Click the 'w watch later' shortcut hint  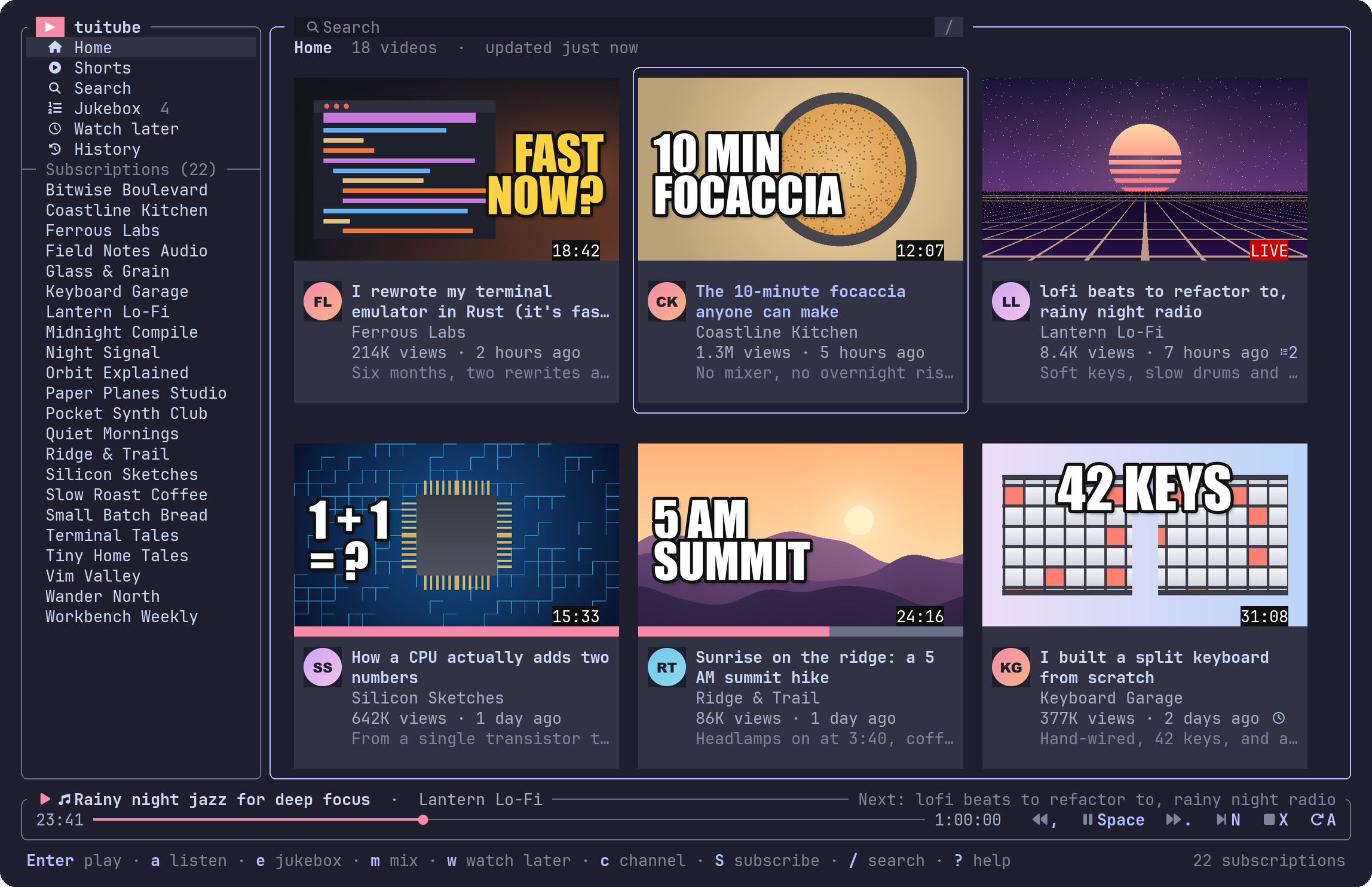coord(509,860)
